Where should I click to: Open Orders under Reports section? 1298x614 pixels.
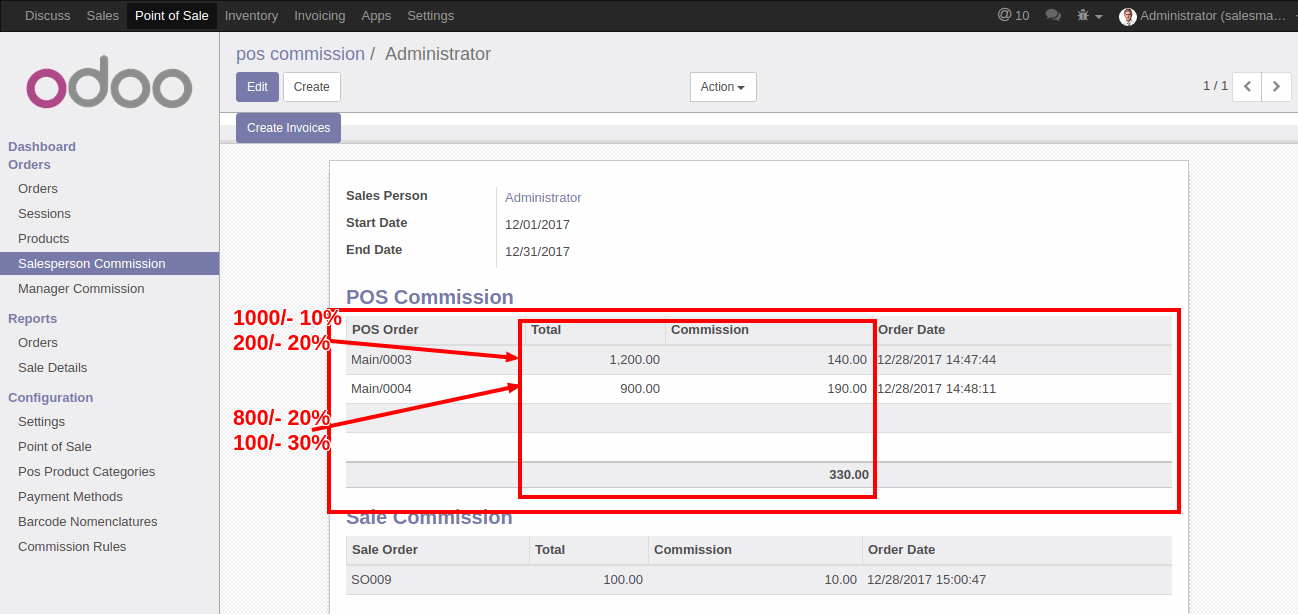pos(38,343)
